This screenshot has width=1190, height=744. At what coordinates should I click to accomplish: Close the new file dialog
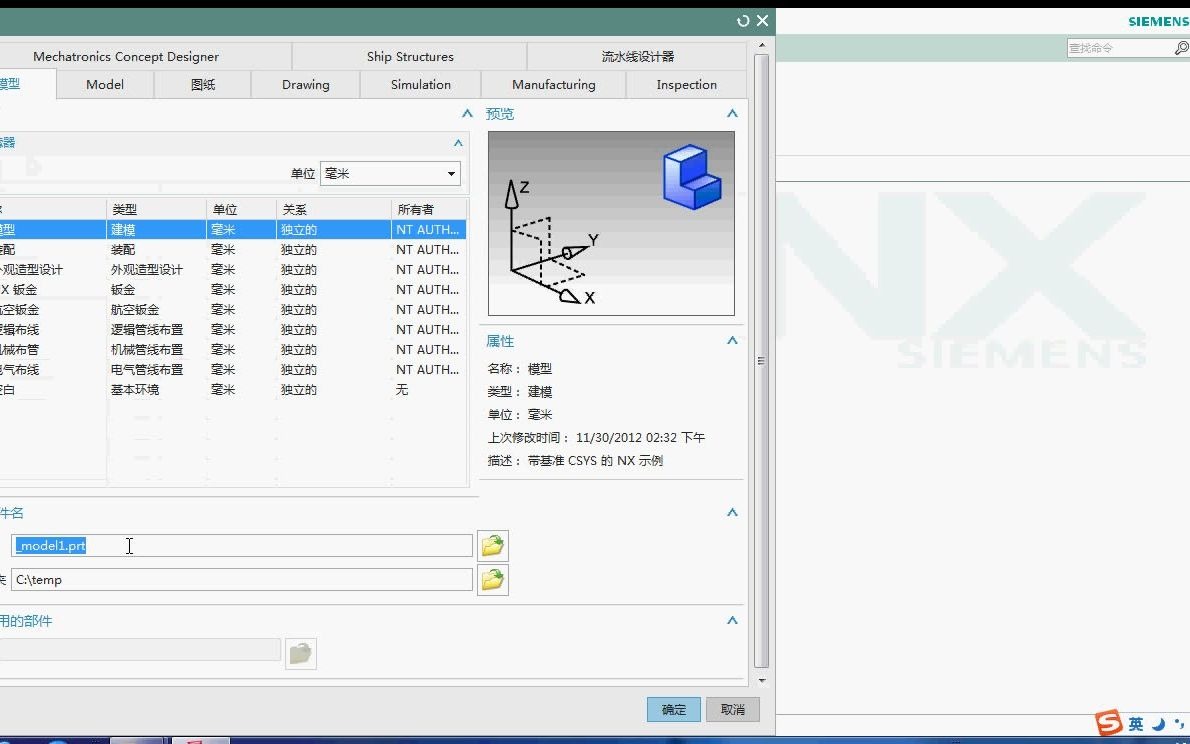[x=763, y=21]
